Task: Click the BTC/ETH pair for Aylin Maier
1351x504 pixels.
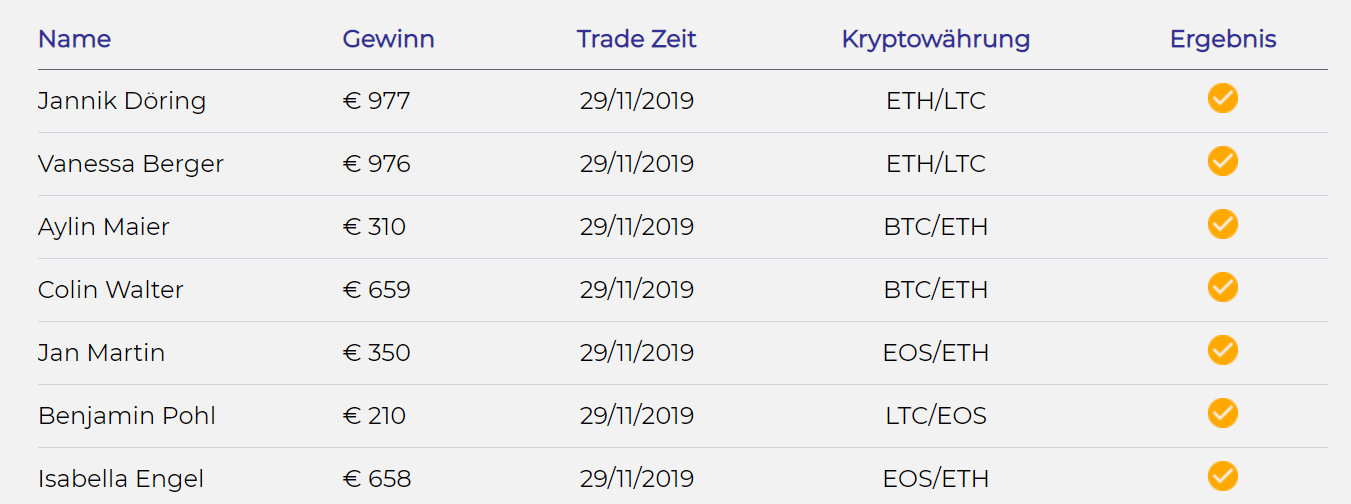Action: pos(936,227)
